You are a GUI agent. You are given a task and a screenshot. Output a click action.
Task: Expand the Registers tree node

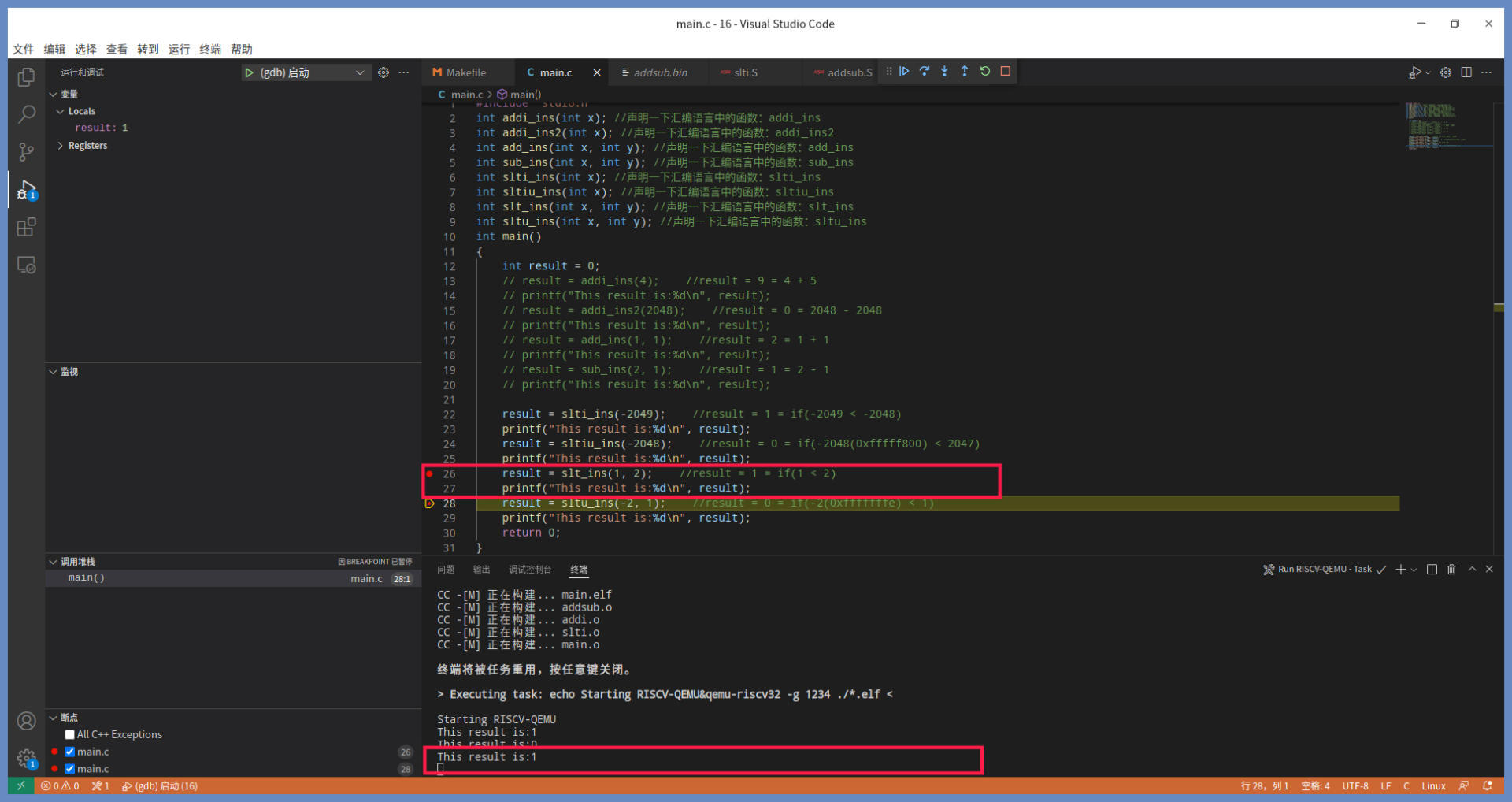click(61, 146)
